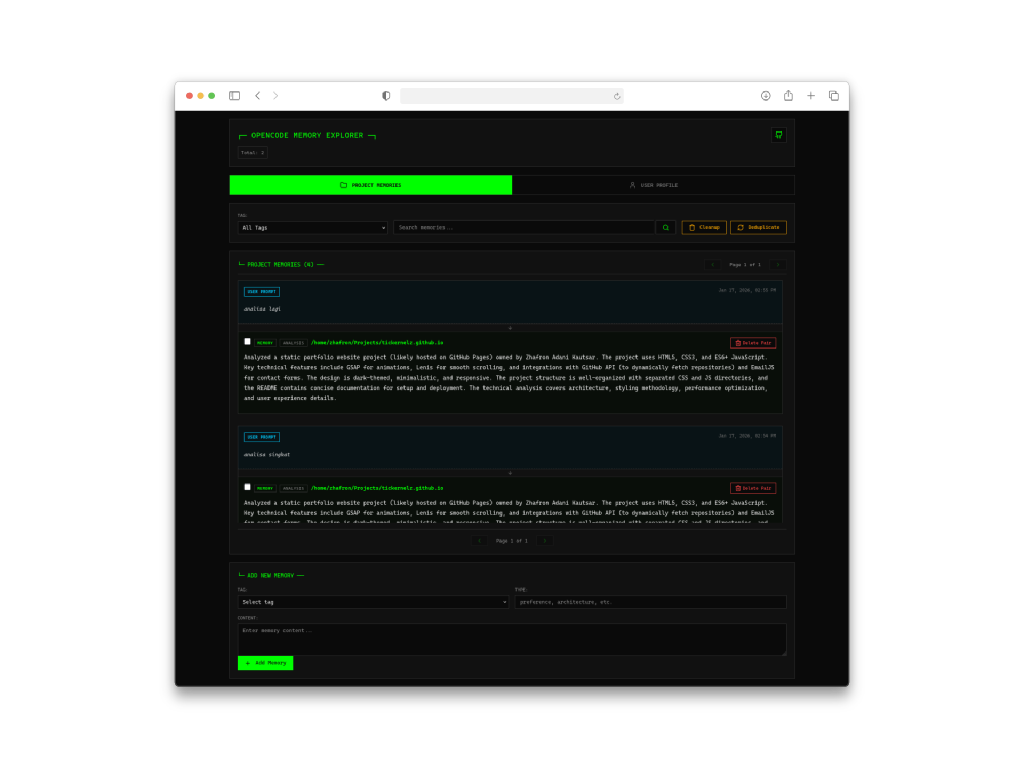
Task: Click the Add New Memory heading
Action: tap(271, 575)
